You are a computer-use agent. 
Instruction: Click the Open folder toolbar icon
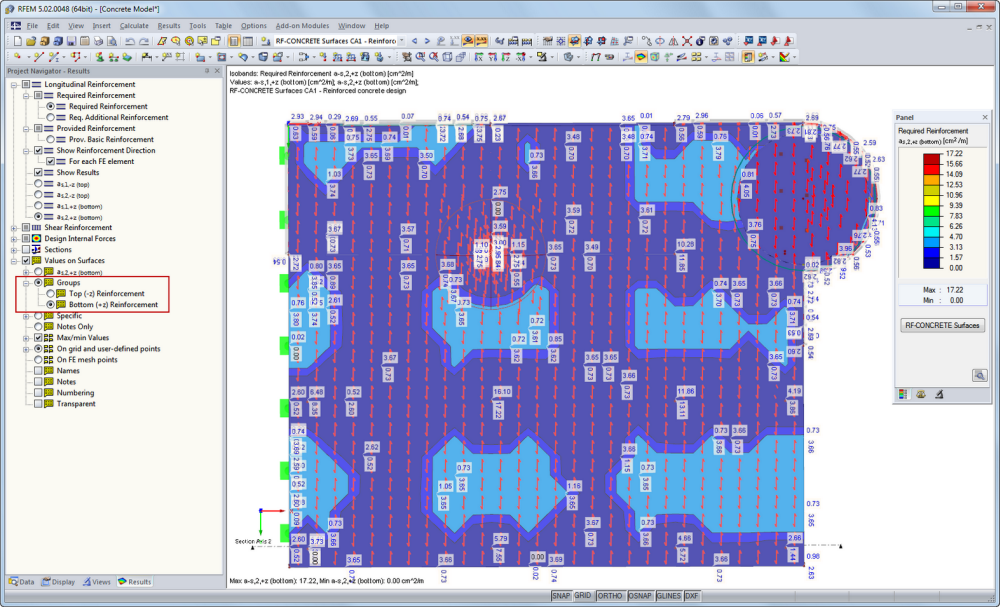(31, 41)
